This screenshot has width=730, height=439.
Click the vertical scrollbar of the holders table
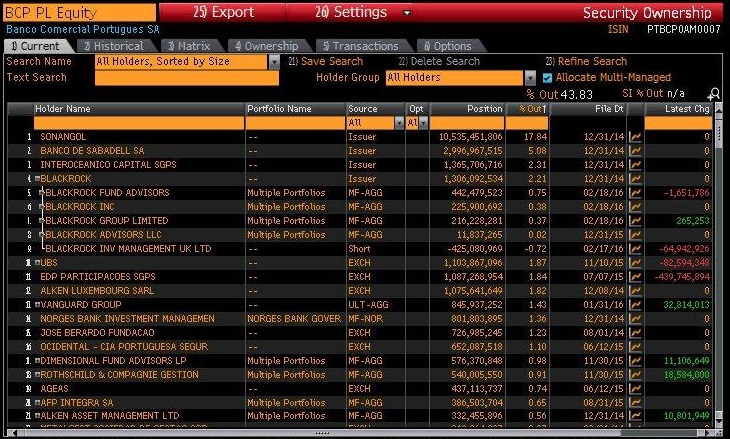719,265
